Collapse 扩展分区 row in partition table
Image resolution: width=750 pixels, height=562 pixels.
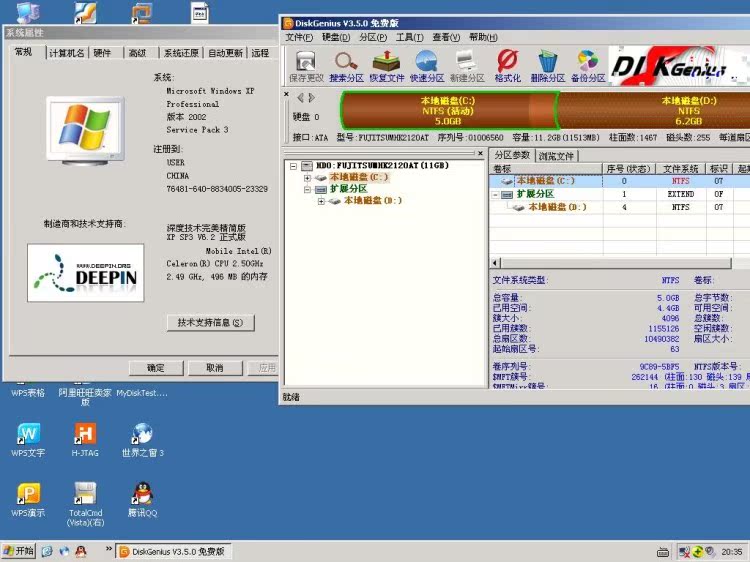click(496, 195)
